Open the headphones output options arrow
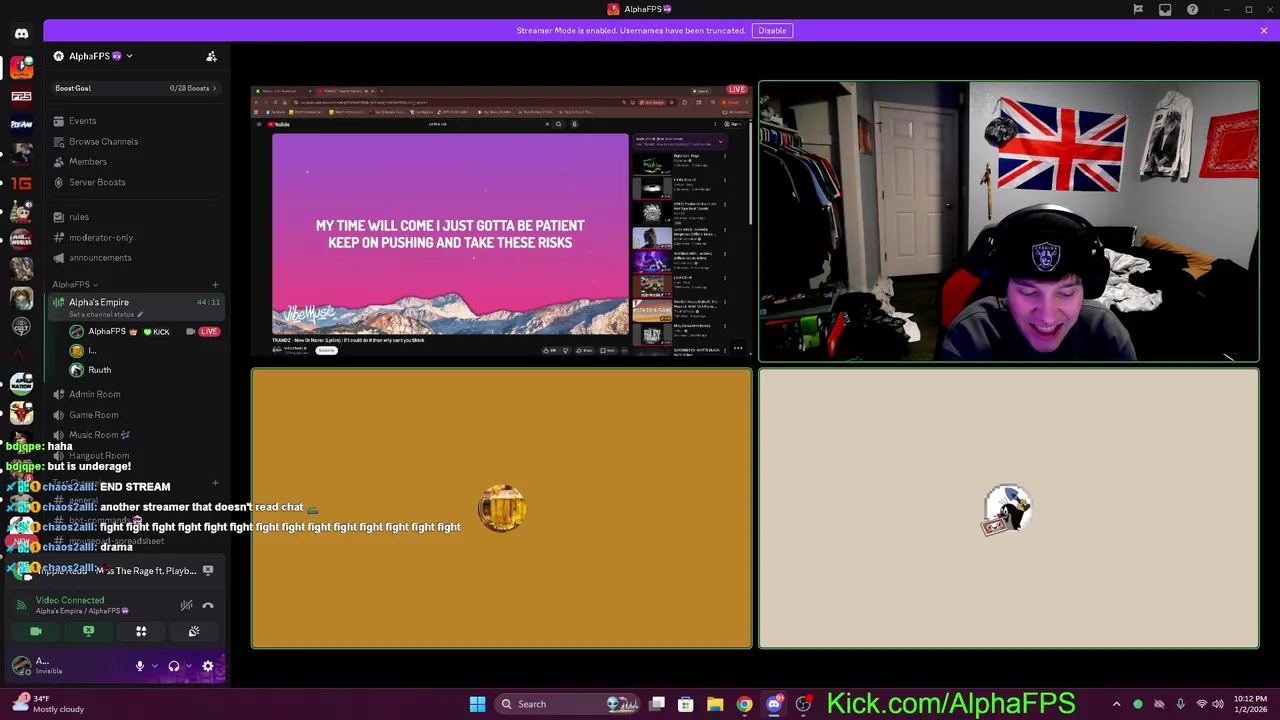This screenshot has width=1280, height=720. [188, 666]
